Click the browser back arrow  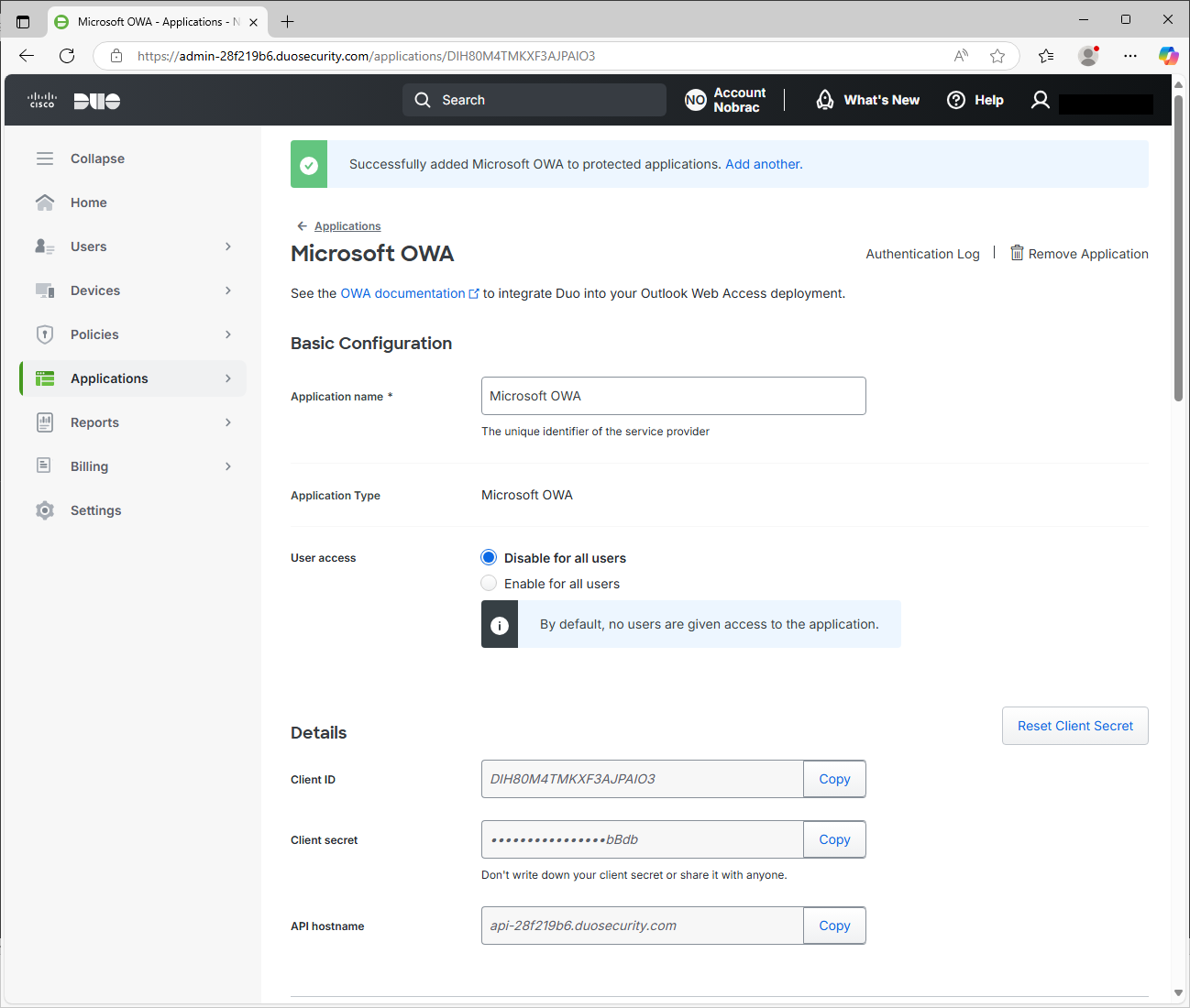(27, 56)
